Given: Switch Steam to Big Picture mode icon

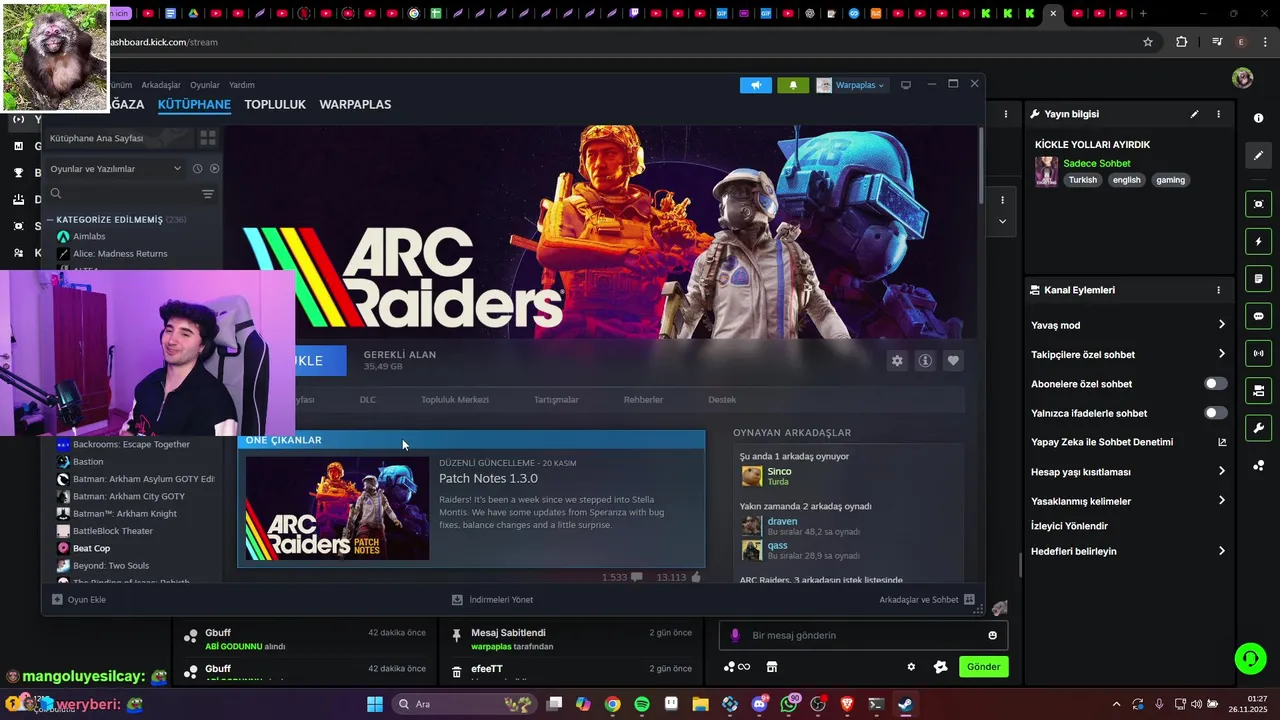Looking at the screenshot, I should [x=906, y=85].
